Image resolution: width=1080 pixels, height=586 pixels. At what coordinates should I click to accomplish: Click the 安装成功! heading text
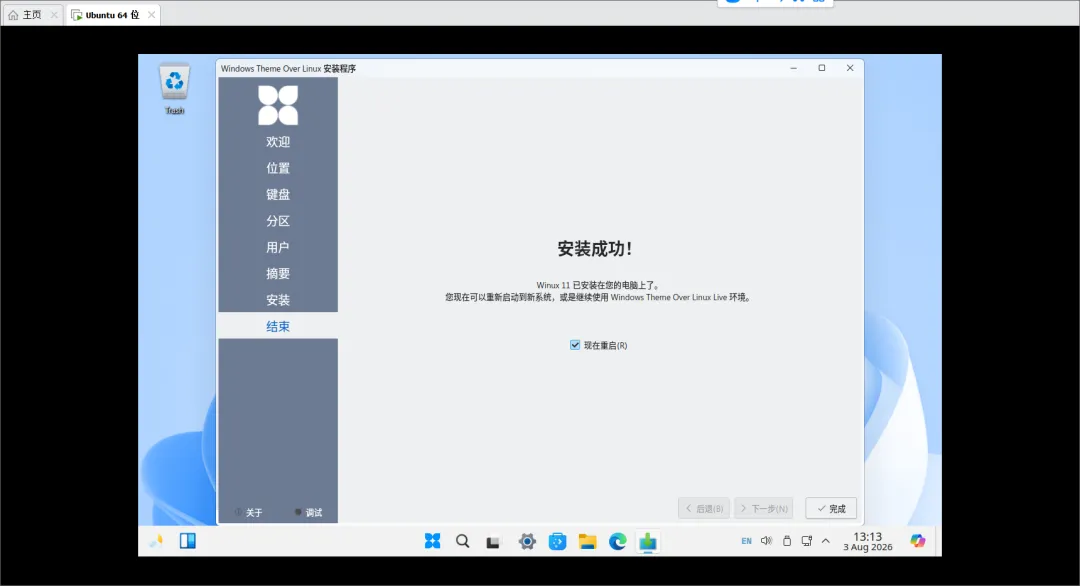tap(594, 249)
